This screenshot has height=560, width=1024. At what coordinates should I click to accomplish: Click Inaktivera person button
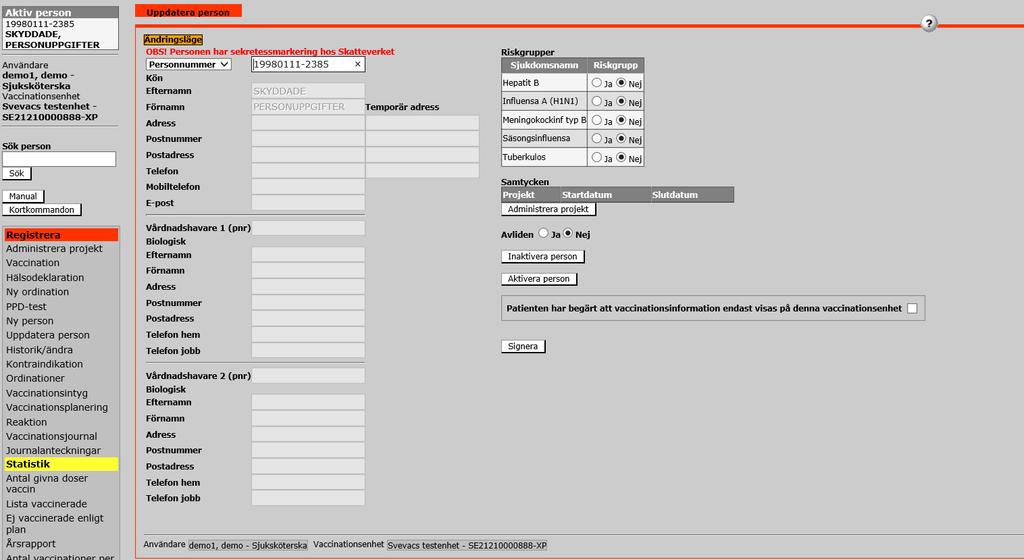click(543, 257)
